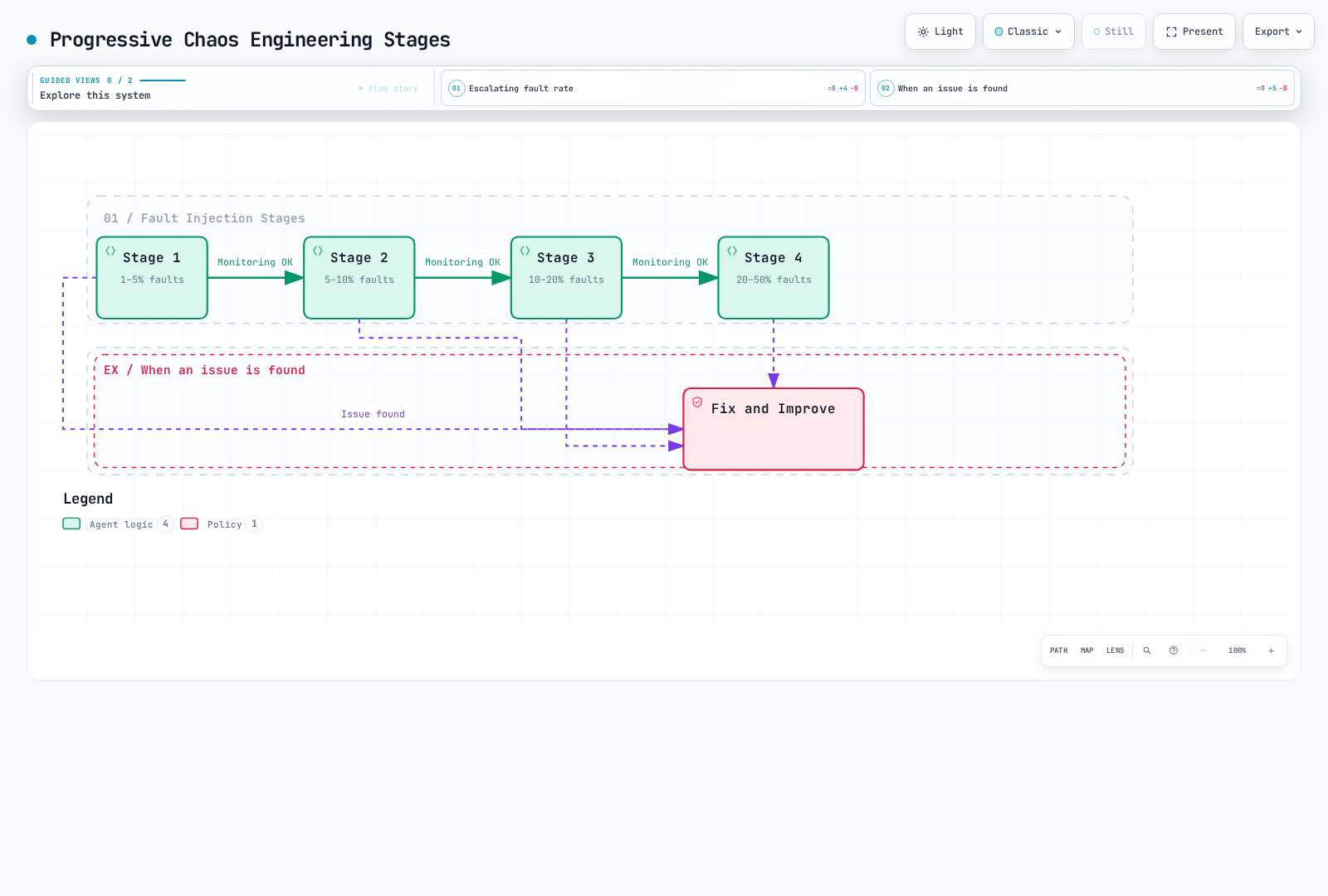The width and height of the screenshot is (1328, 896).
Task: Click Monitoring OK label after Stage 3
Action: pyautogui.click(x=670, y=262)
